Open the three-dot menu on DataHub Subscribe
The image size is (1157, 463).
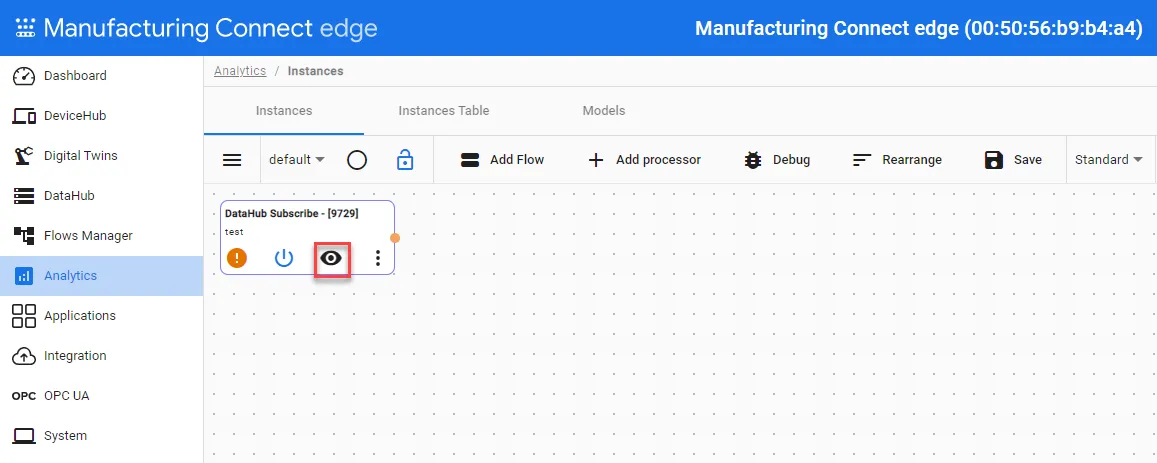pyautogui.click(x=378, y=258)
